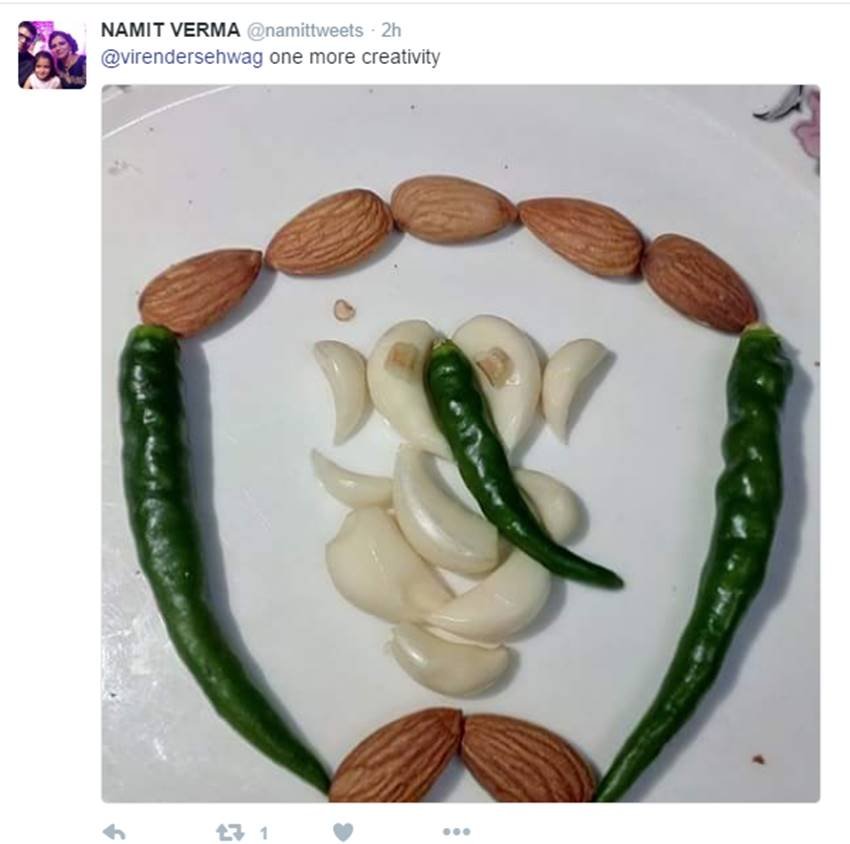Image resolution: width=850 pixels, height=844 pixels.
Task: Open the @virendersehwag mention
Action: (182, 57)
